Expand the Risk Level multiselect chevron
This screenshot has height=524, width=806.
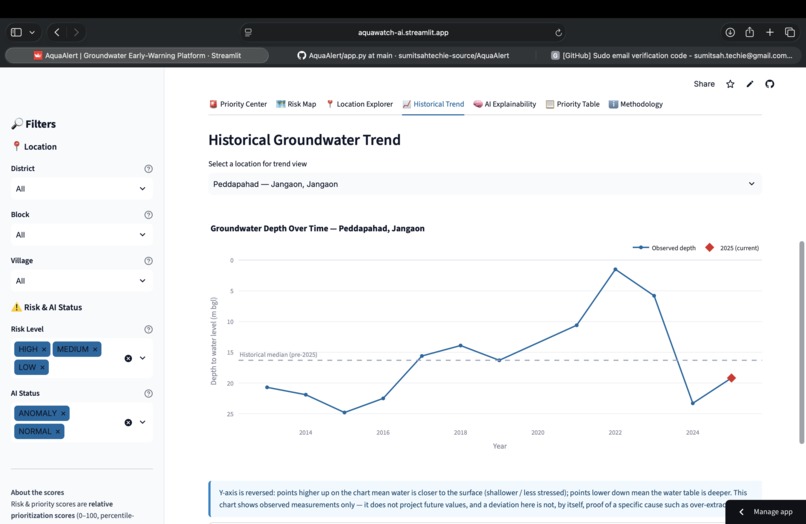coord(142,358)
